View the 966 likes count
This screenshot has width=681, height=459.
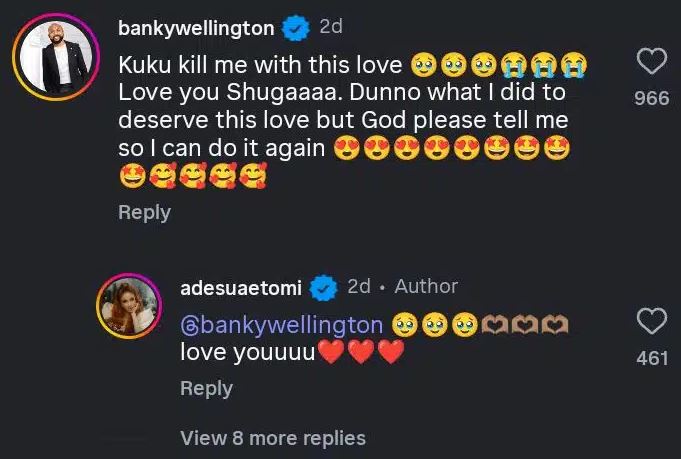coord(652,98)
